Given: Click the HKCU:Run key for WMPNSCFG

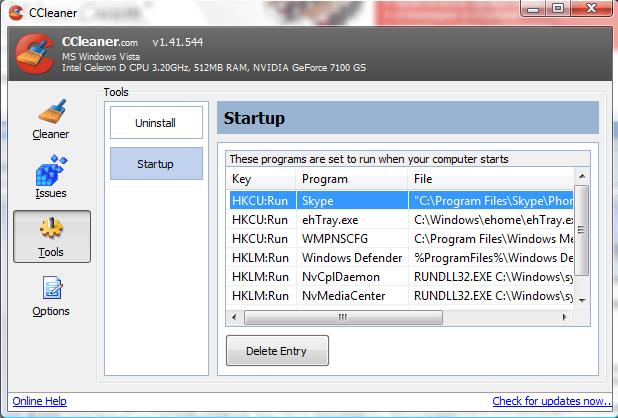Looking at the screenshot, I should (260, 238).
